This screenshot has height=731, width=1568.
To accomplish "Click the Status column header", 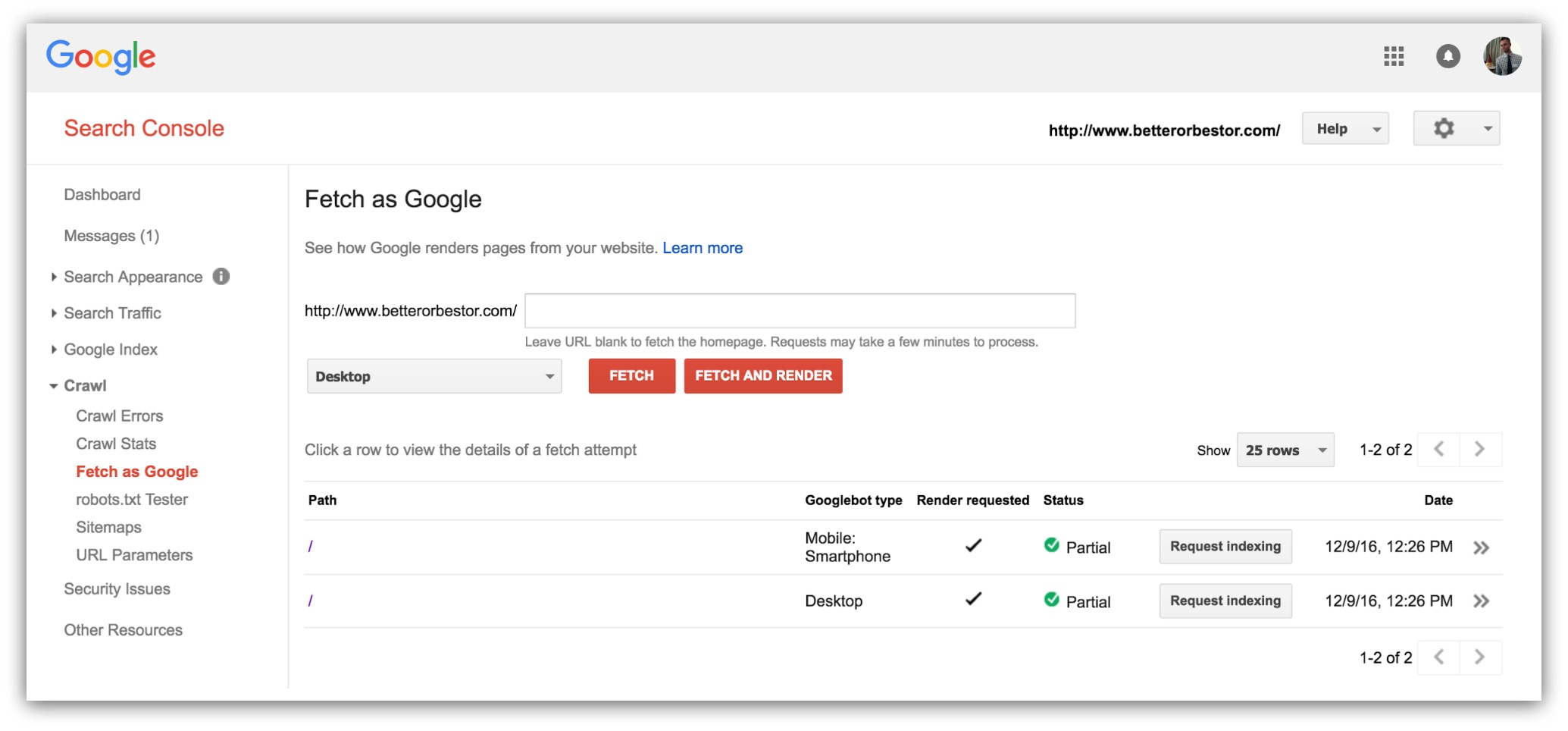I will [x=1063, y=500].
